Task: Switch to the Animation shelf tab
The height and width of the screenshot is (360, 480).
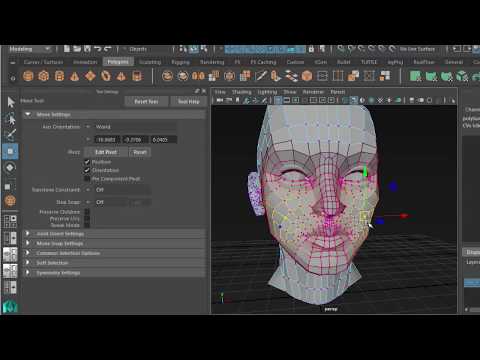Action: pyautogui.click(x=85, y=62)
